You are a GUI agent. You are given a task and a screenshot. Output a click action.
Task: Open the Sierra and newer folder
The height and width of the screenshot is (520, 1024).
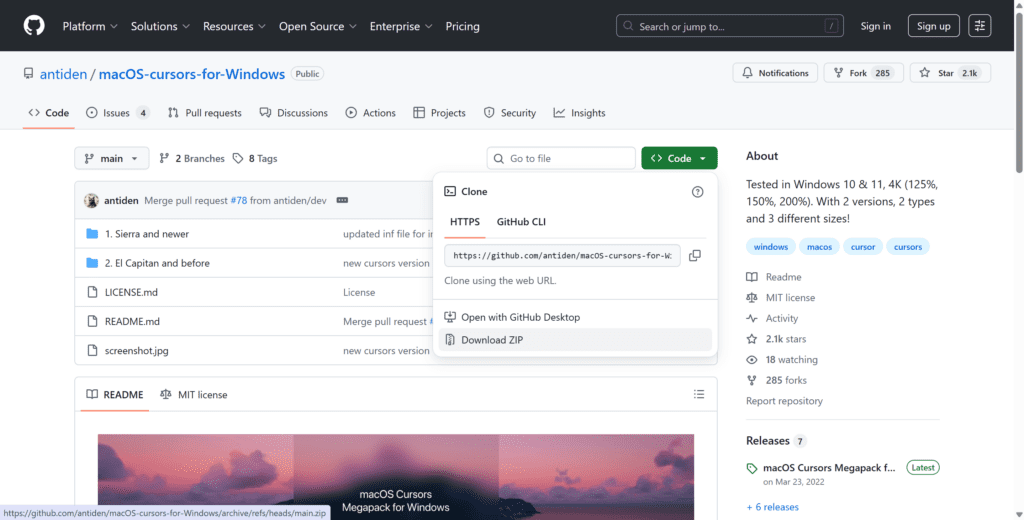coord(147,234)
